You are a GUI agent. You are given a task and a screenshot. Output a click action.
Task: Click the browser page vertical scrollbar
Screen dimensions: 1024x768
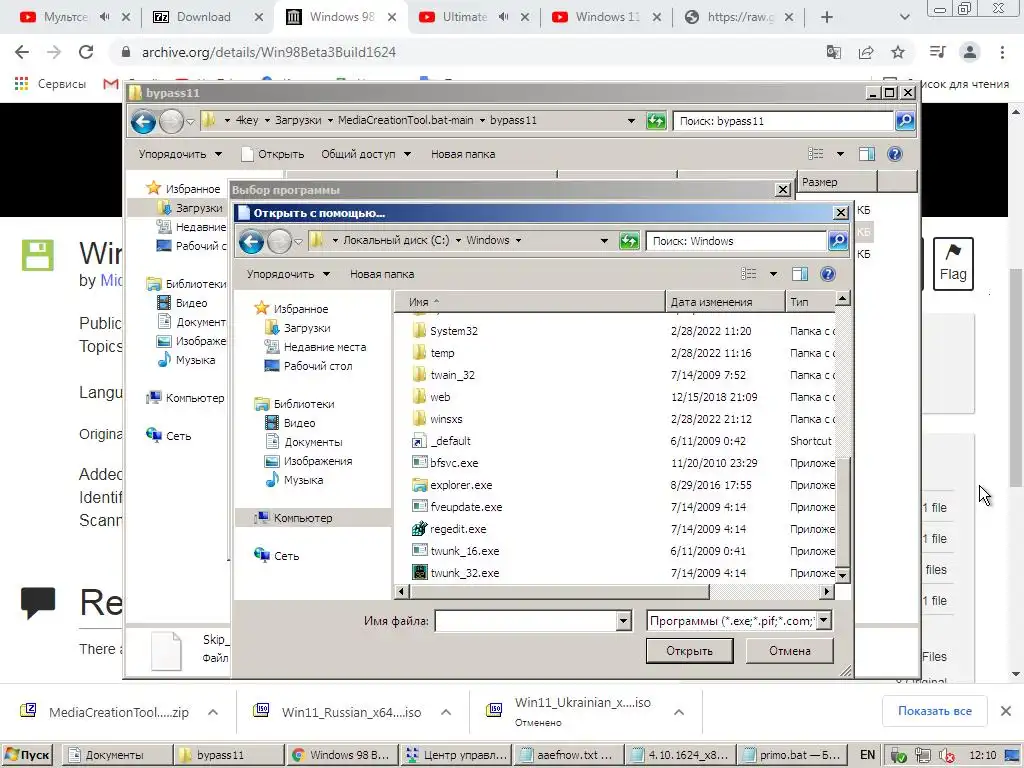pos(1016,377)
